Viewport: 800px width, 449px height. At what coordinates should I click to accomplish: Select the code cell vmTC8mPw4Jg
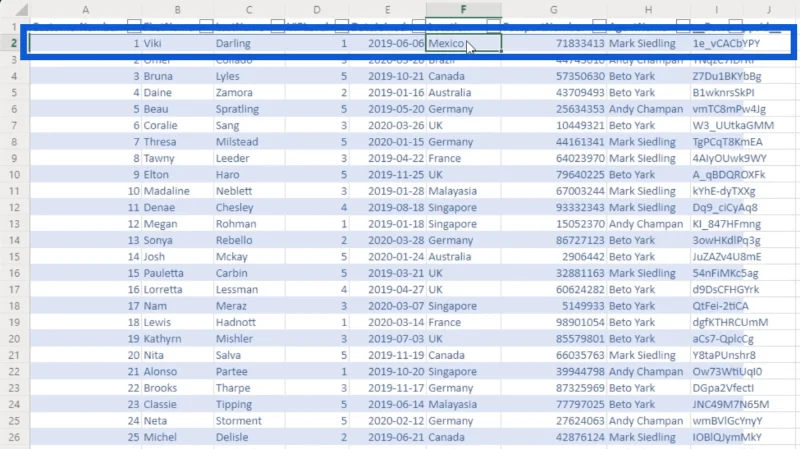coord(729,109)
